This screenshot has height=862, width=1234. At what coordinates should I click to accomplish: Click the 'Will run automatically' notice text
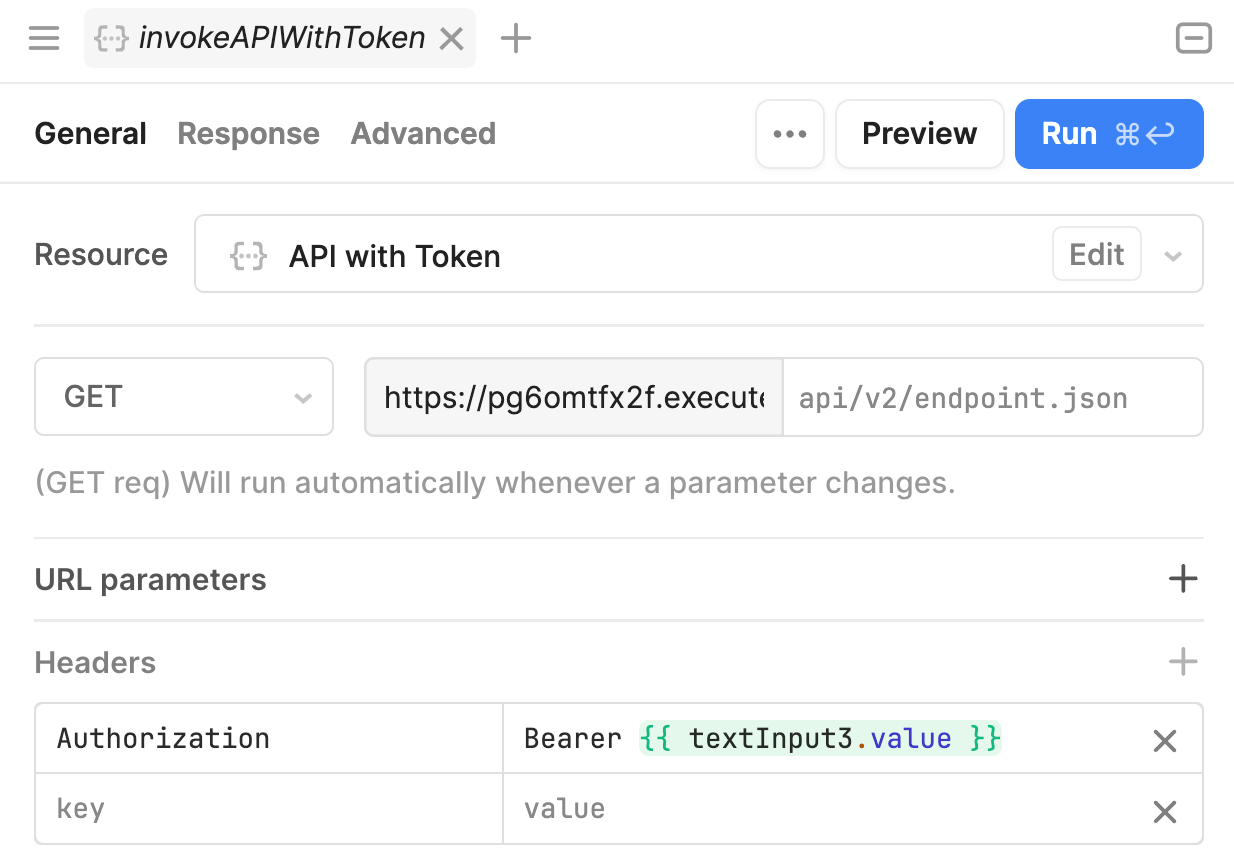tap(495, 483)
